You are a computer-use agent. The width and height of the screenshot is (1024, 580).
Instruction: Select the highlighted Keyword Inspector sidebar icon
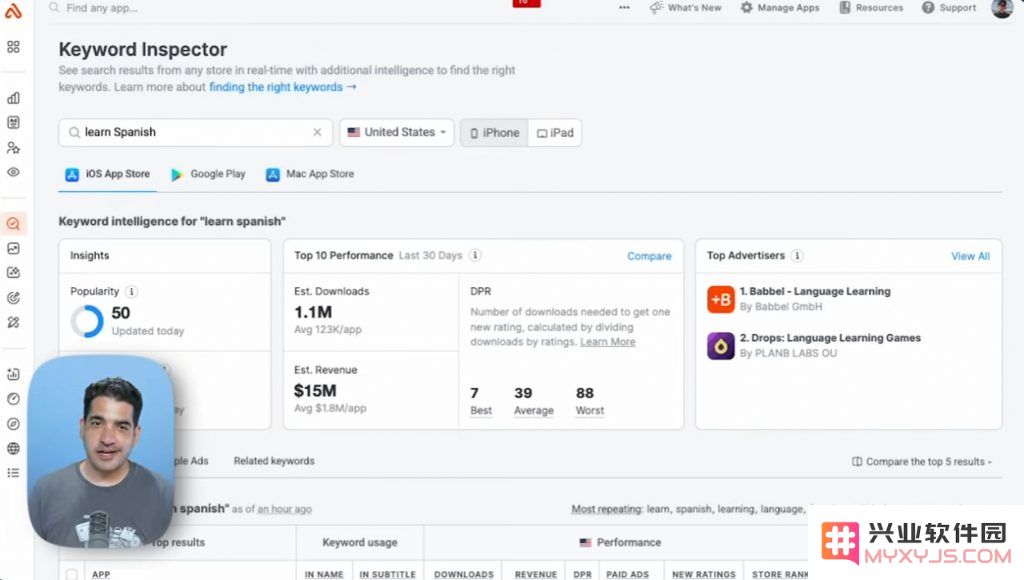(x=13, y=224)
